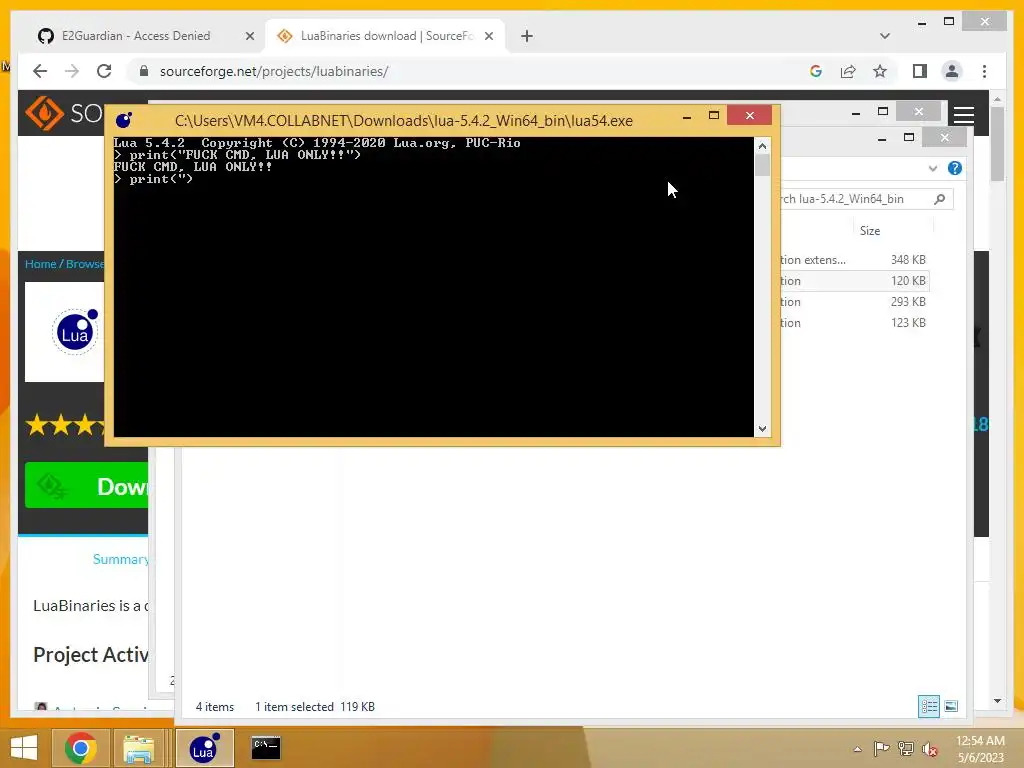
Task: Open Command Prompt from the taskbar
Action: click(266, 748)
